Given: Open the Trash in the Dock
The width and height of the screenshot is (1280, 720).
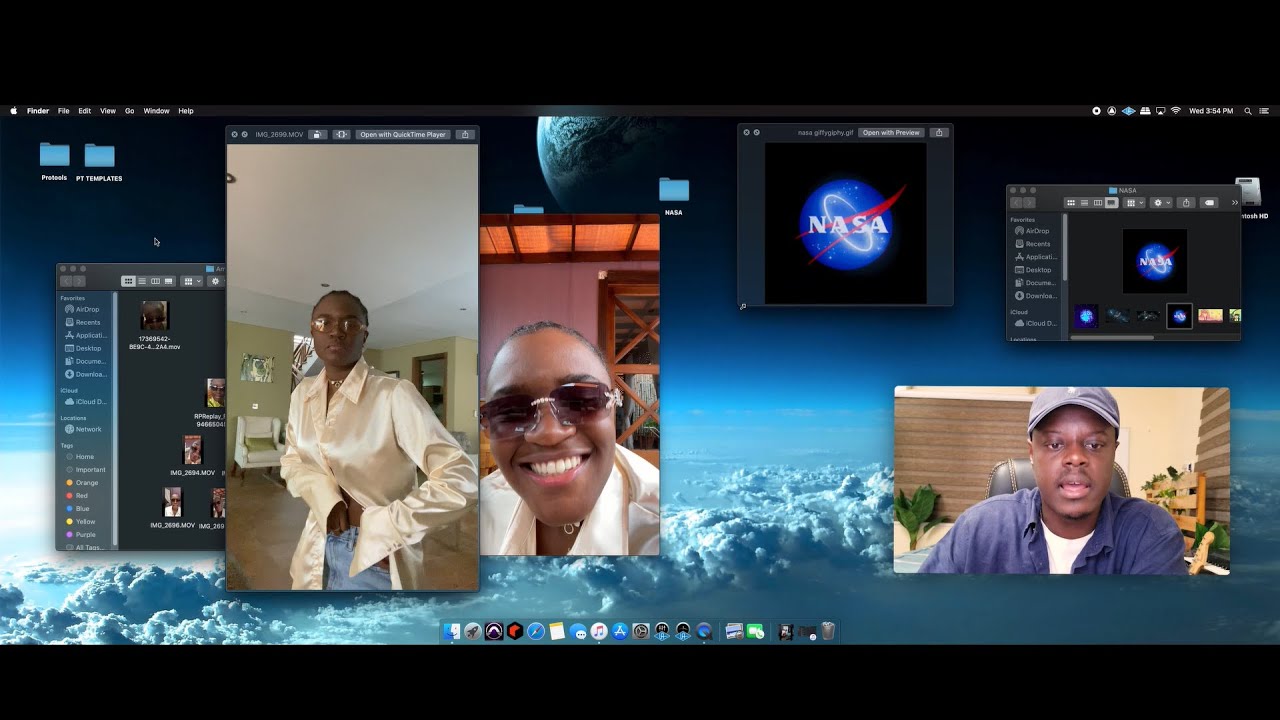Looking at the screenshot, I should 828,631.
